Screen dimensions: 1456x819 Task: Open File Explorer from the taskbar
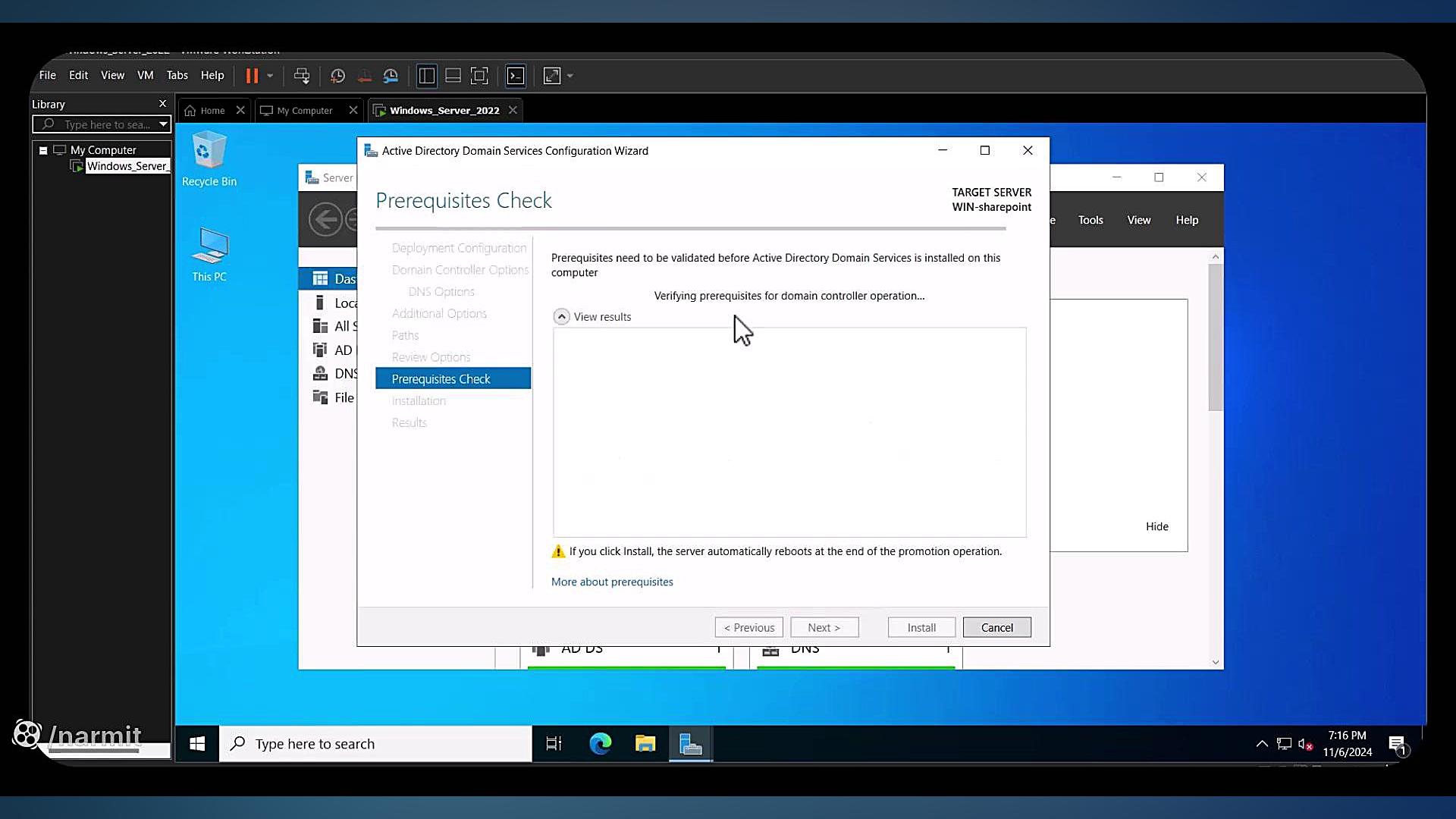click(645, 744)
